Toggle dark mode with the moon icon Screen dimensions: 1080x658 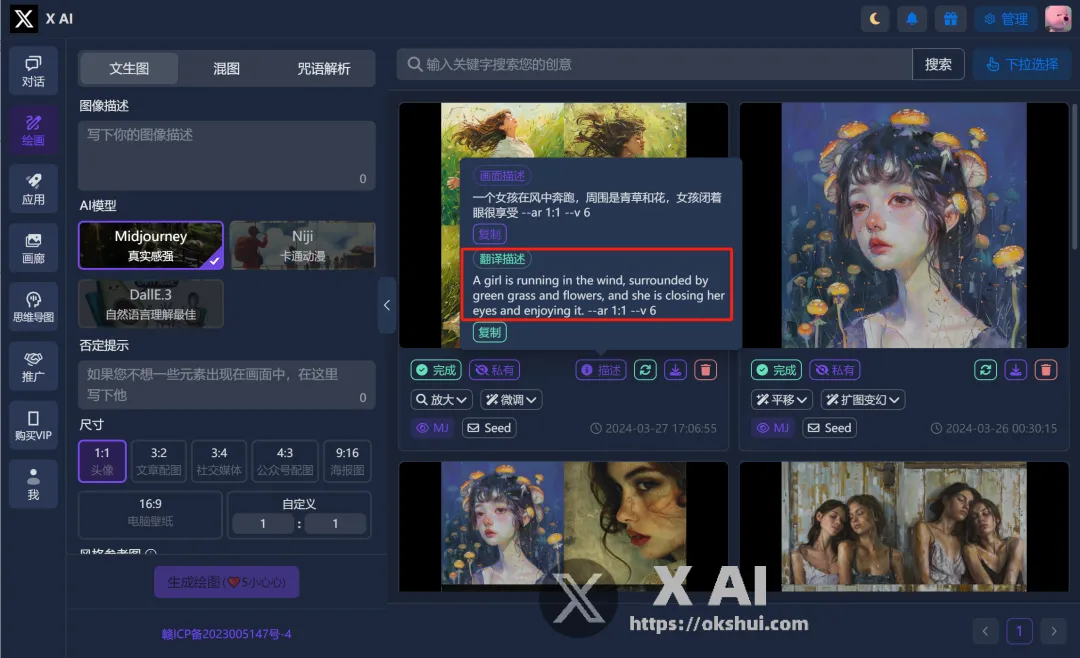(x=874, y=18)
